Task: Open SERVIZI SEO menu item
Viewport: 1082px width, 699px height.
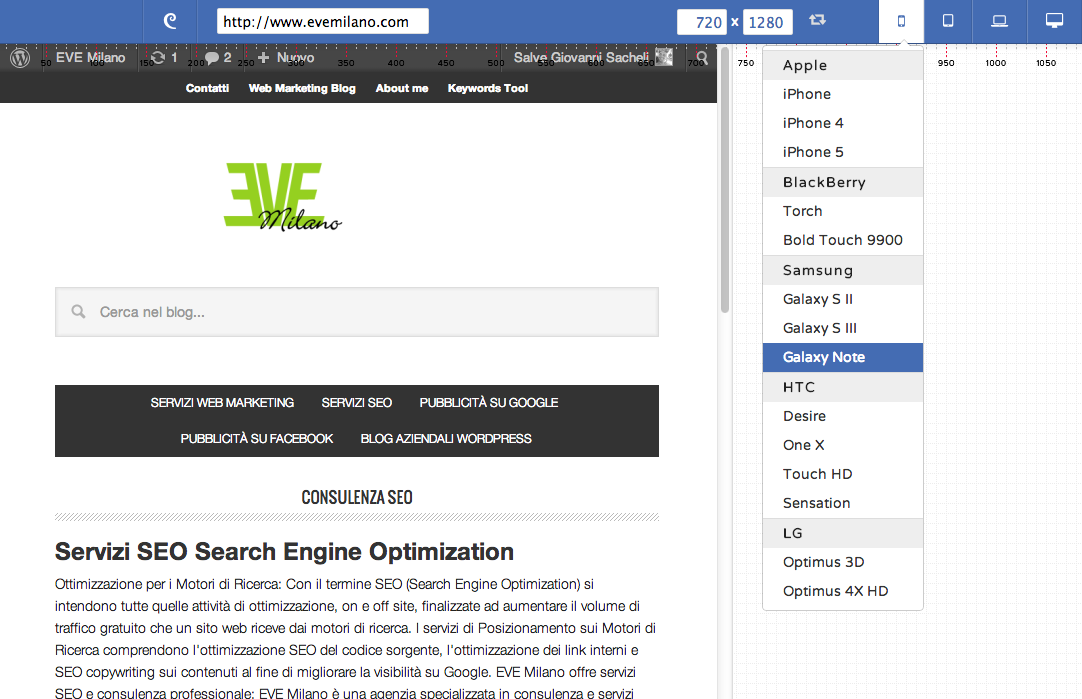Action: pos(357,403)
